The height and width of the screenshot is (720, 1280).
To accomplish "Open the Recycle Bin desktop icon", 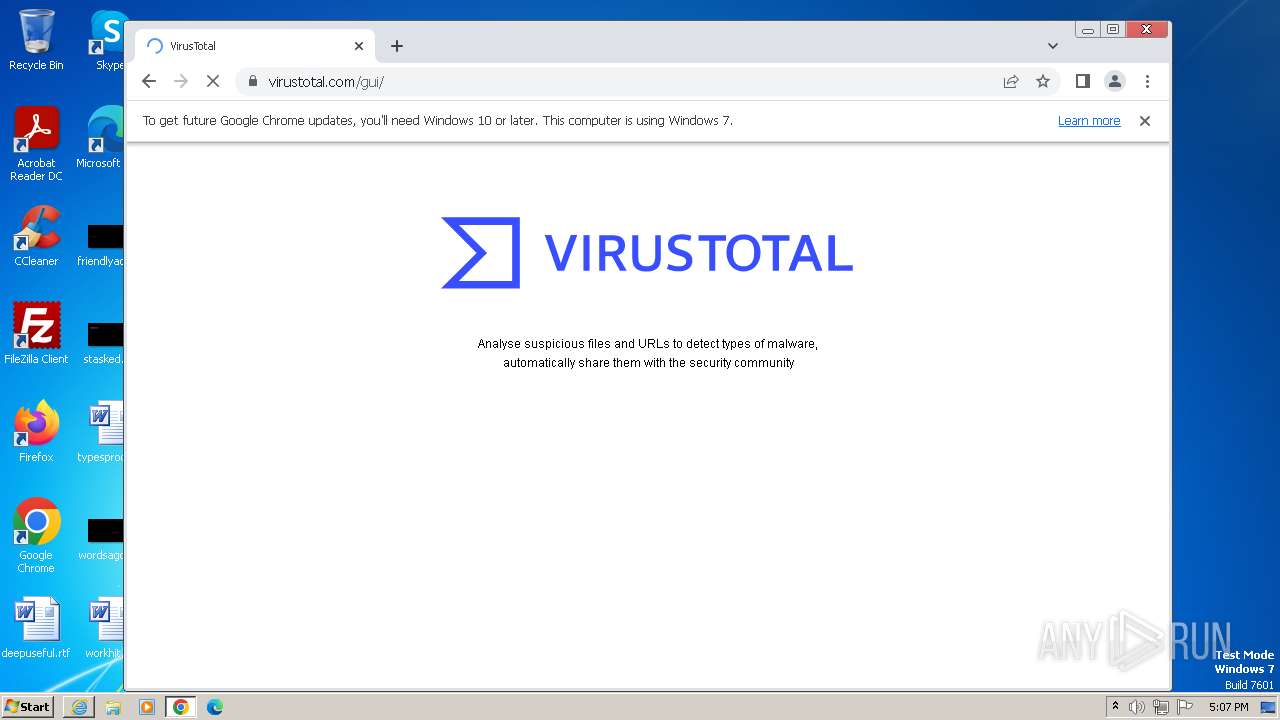I will tap(36, 40).
